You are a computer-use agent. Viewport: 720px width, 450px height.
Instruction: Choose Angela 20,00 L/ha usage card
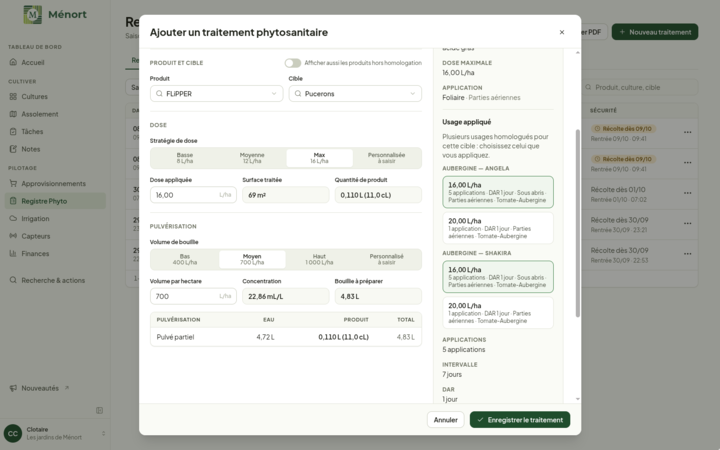498,228
